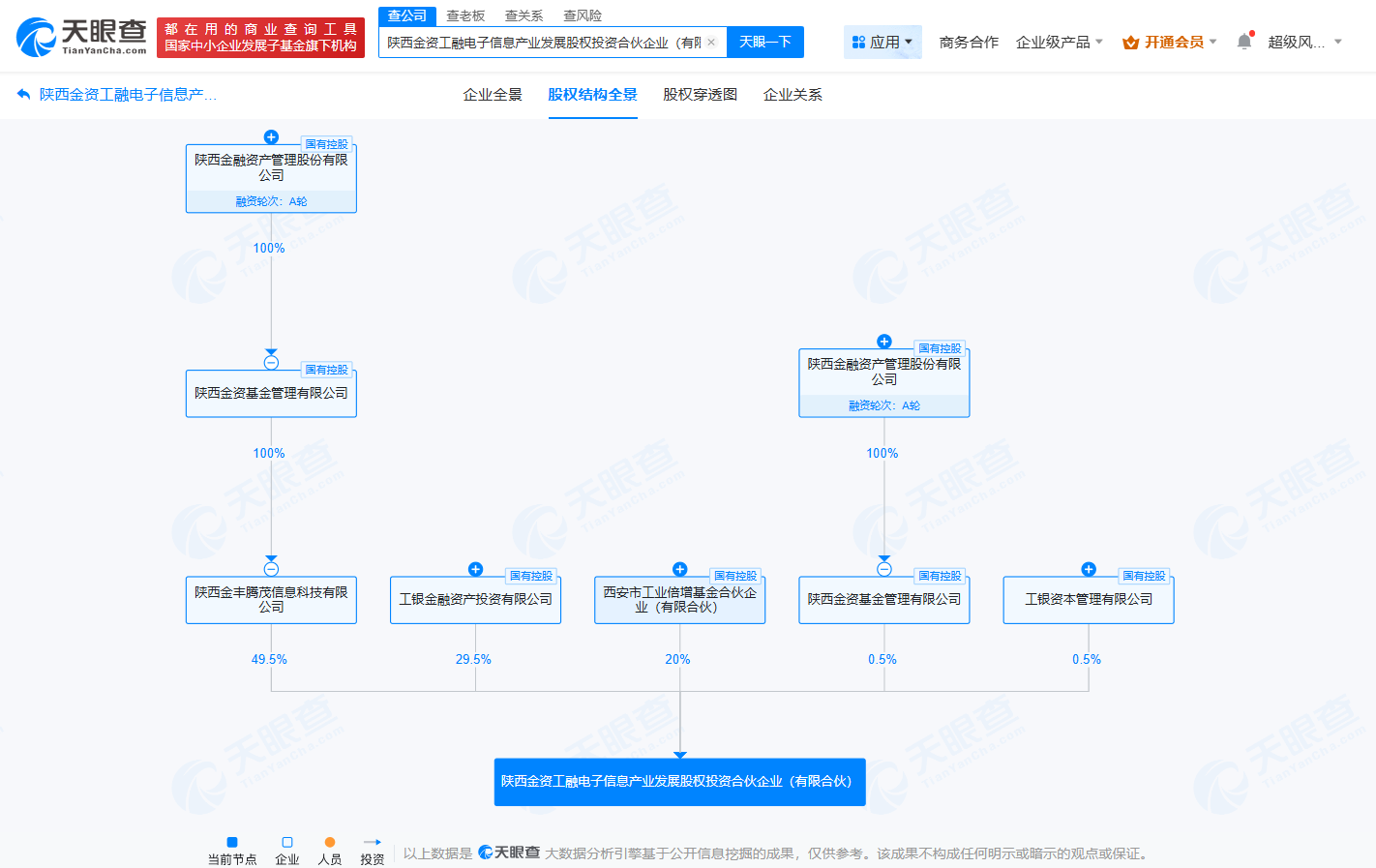Expand the plus icon on 西安市工业倍增基金合伙企业

click(x=680, y=569)
